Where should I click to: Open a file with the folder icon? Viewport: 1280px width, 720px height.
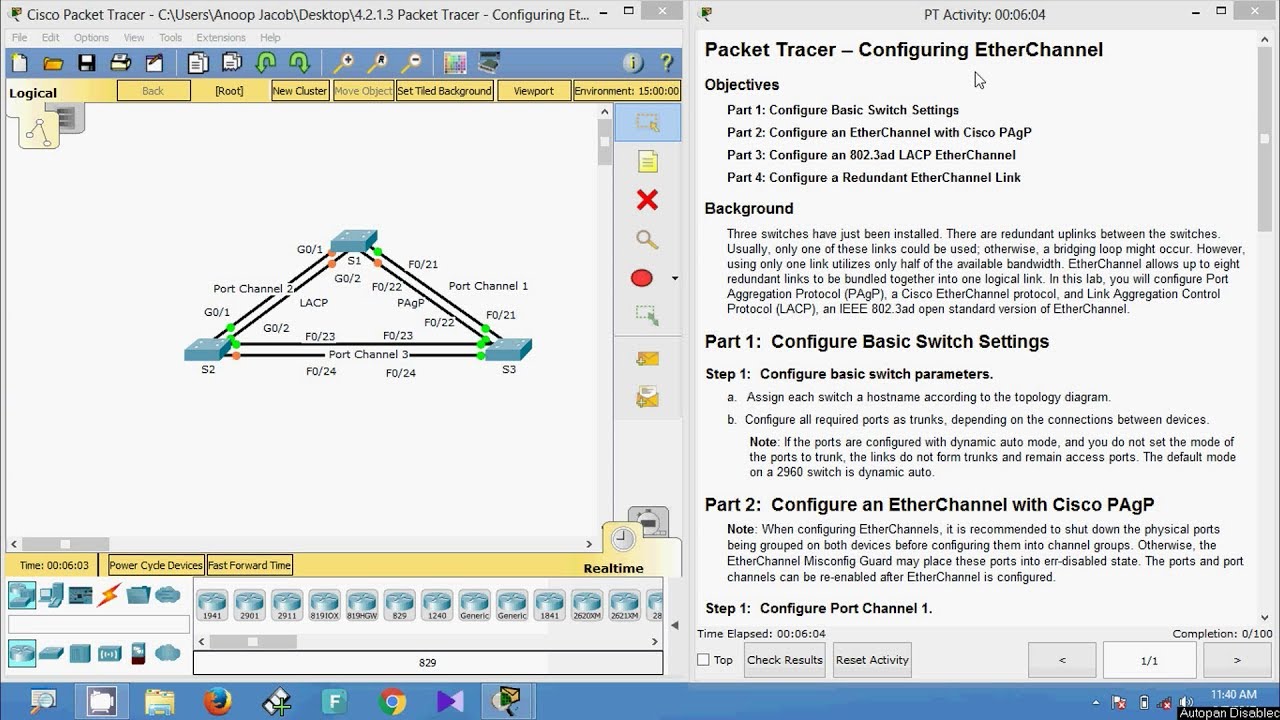pos(53,63)
